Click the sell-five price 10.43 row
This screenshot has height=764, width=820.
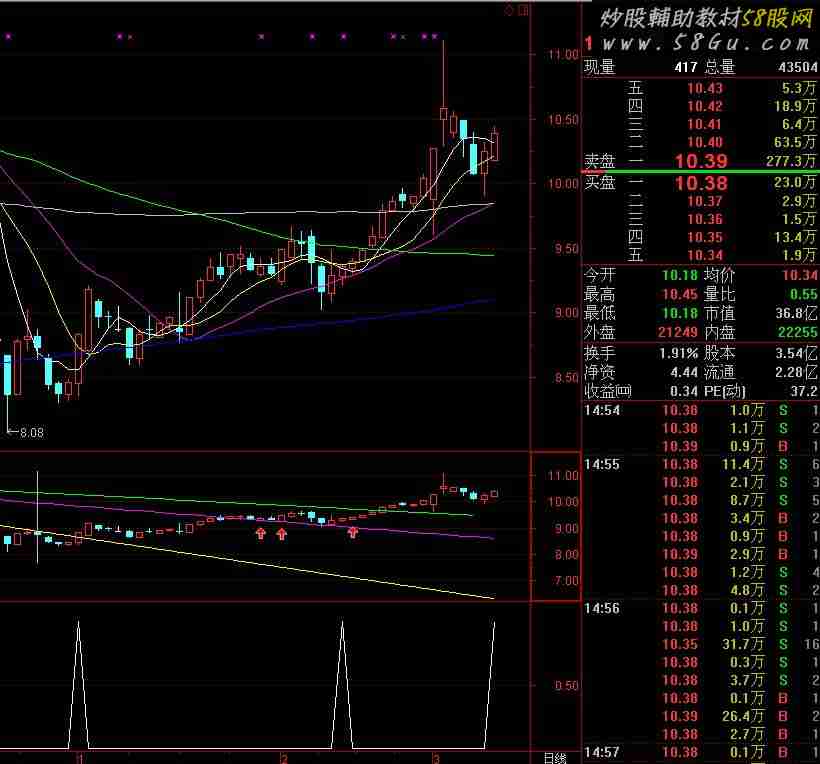[704, 88]
